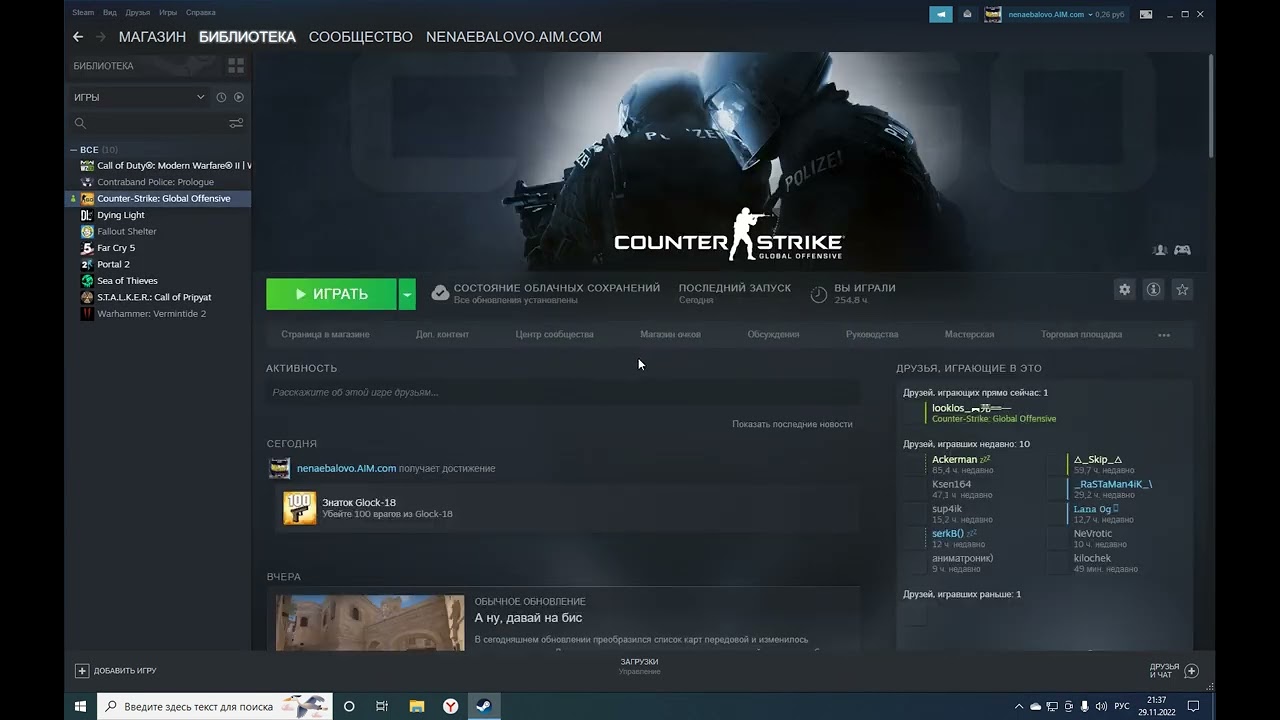The image size is (1280, 720).
Task: Open the Справка menu
Action: click(200, 13)
